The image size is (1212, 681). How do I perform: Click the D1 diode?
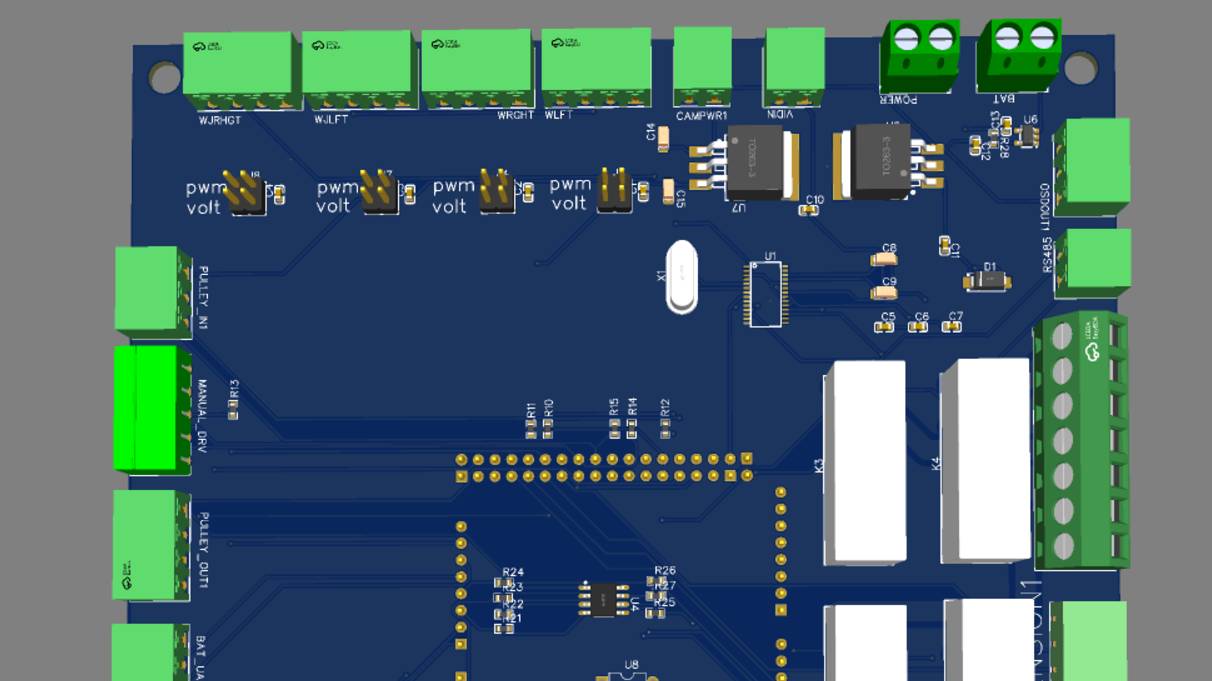(986, 280)
